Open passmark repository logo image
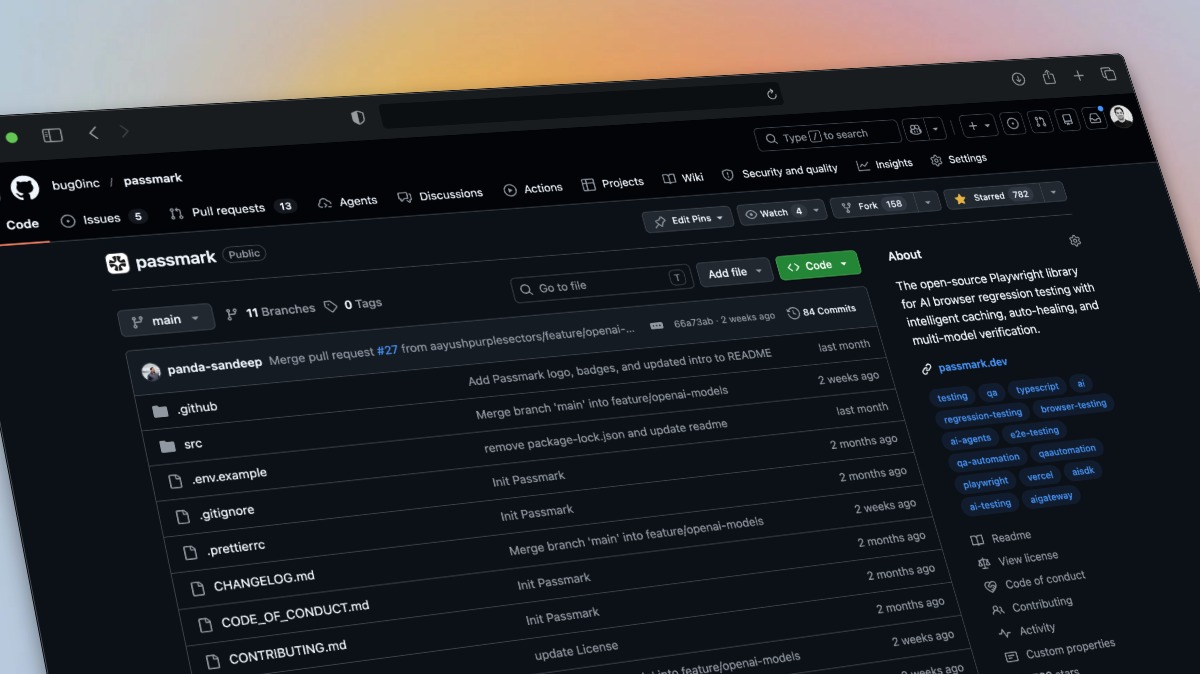 [117, 264]
